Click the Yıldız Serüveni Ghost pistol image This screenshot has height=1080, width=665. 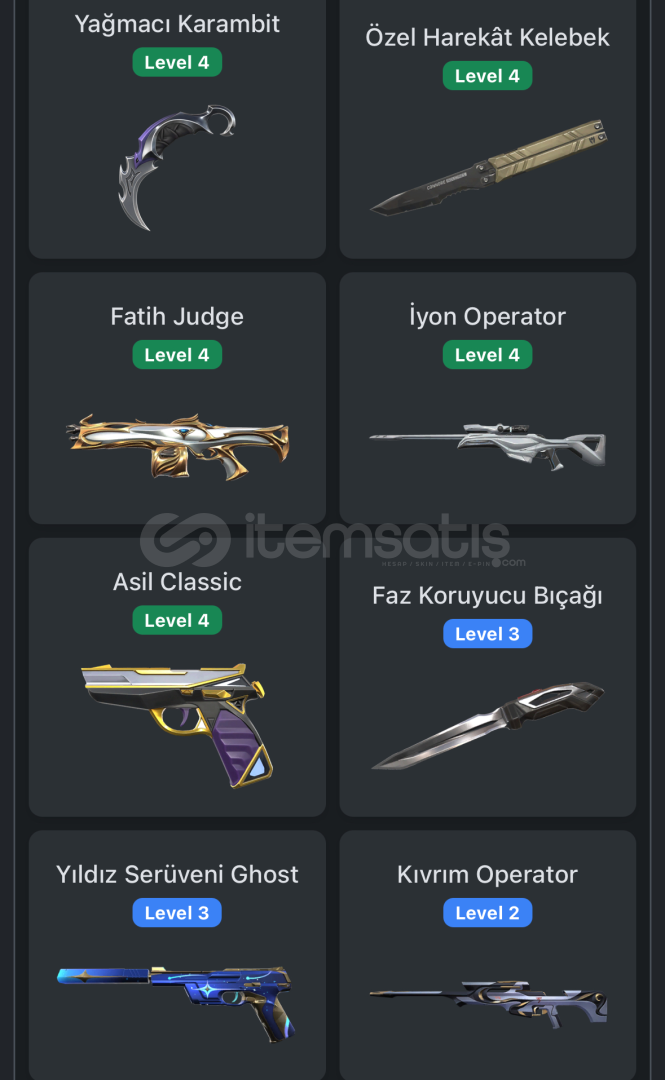click(x=177, y=1004)
